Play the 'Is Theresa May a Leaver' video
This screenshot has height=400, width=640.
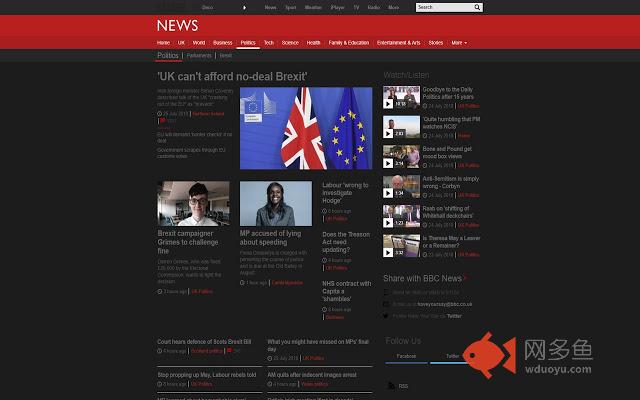click(x=388, y=253)
